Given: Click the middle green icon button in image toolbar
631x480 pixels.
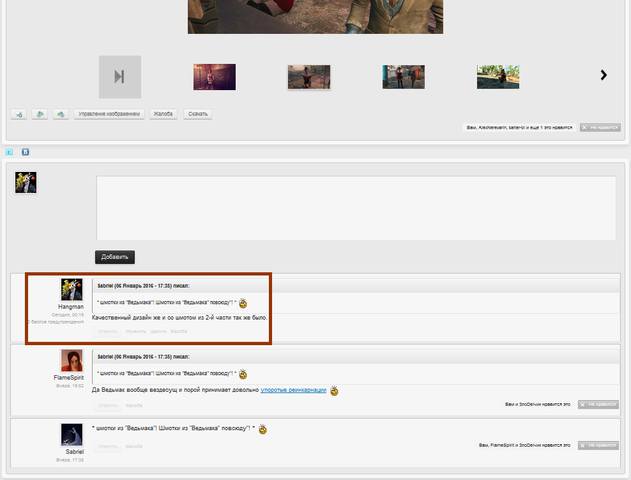Looking at the screenshot, I should (x=39, y=114).
